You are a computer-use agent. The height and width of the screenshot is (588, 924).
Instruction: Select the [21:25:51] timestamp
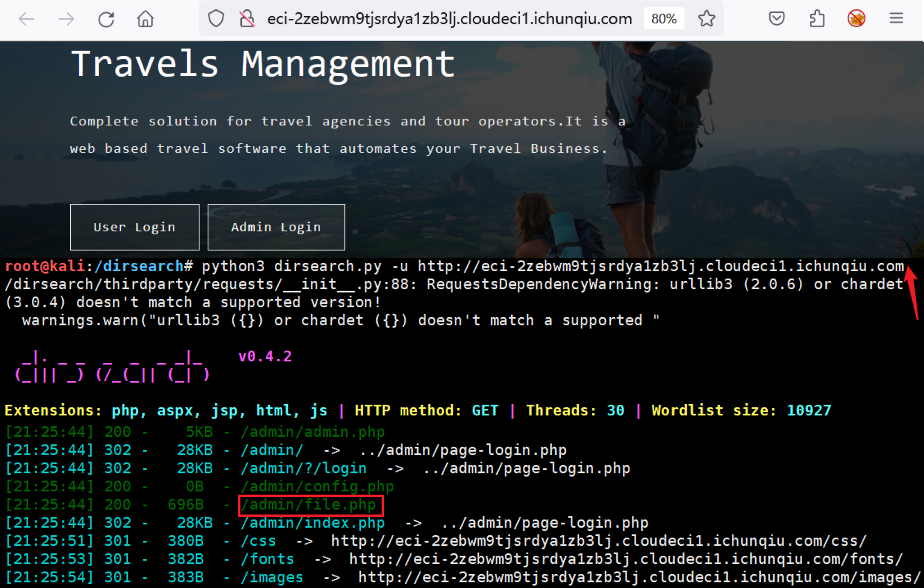pyautogui.click(x=49, y=541)
